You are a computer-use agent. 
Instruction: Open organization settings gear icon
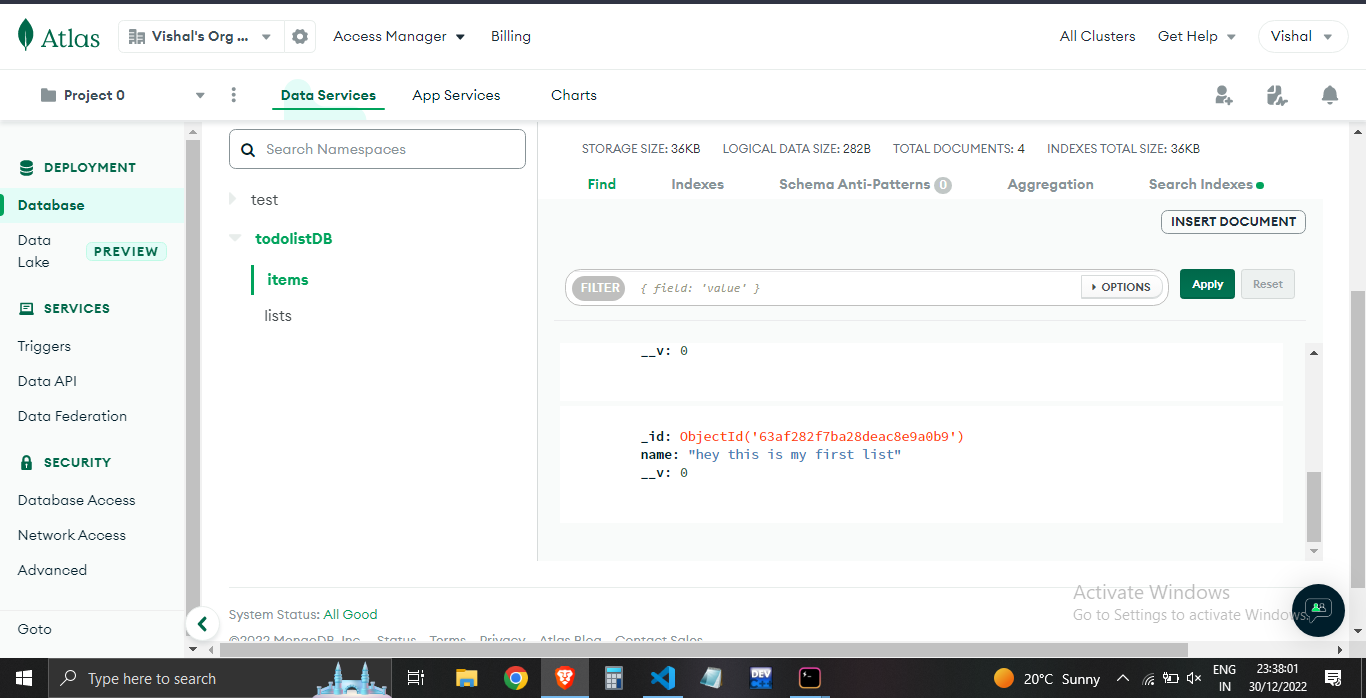point(300,37)
